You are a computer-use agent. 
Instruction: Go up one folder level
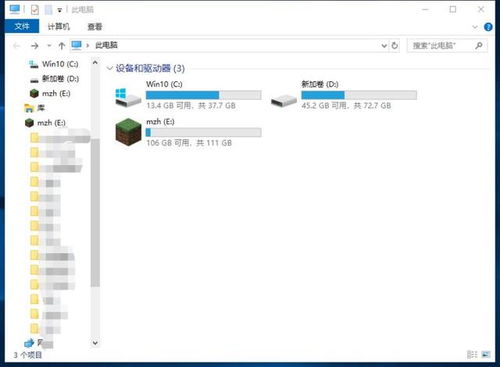coord(62,46)
